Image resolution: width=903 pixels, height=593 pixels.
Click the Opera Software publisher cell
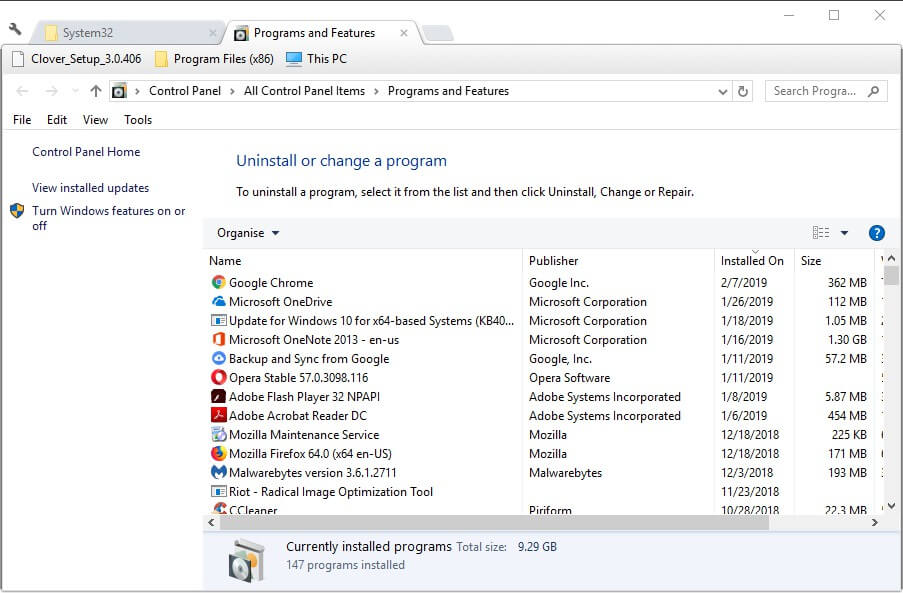point(570,377)
